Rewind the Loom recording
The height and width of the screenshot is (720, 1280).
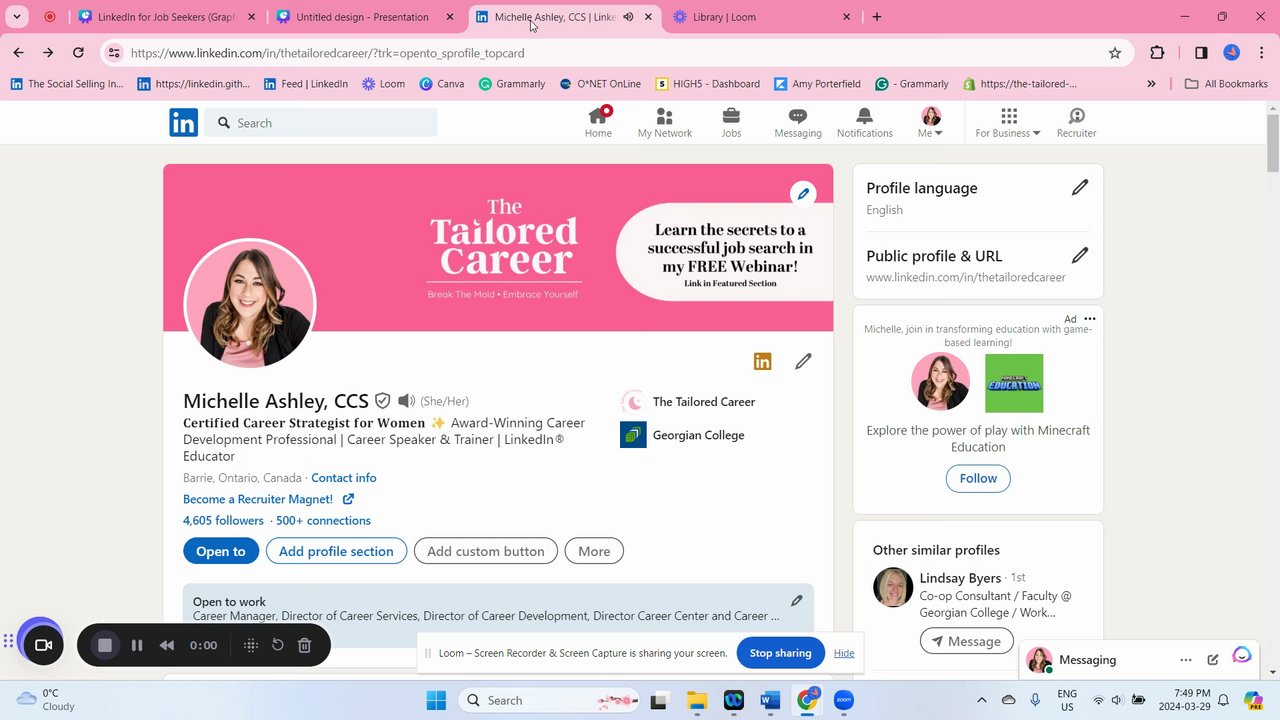pos(167,645)
